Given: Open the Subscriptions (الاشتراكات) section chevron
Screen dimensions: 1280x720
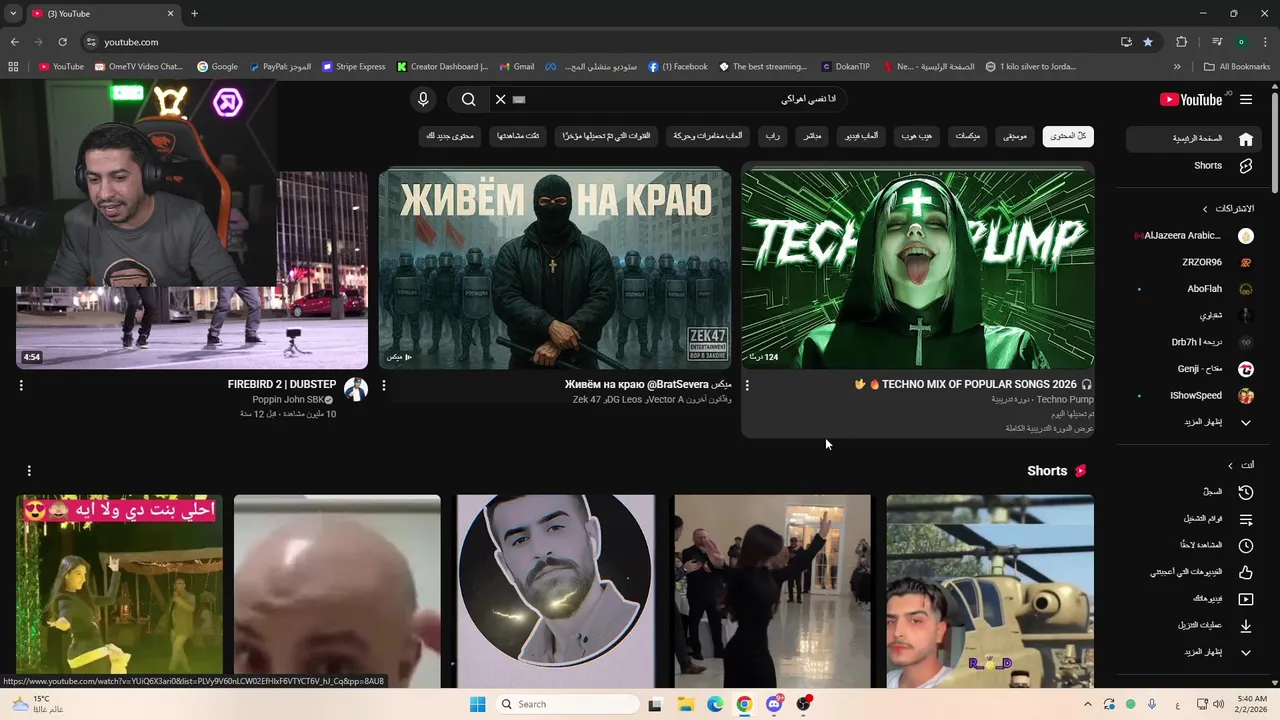Looking at the screenshot, I should (1205, 209).
